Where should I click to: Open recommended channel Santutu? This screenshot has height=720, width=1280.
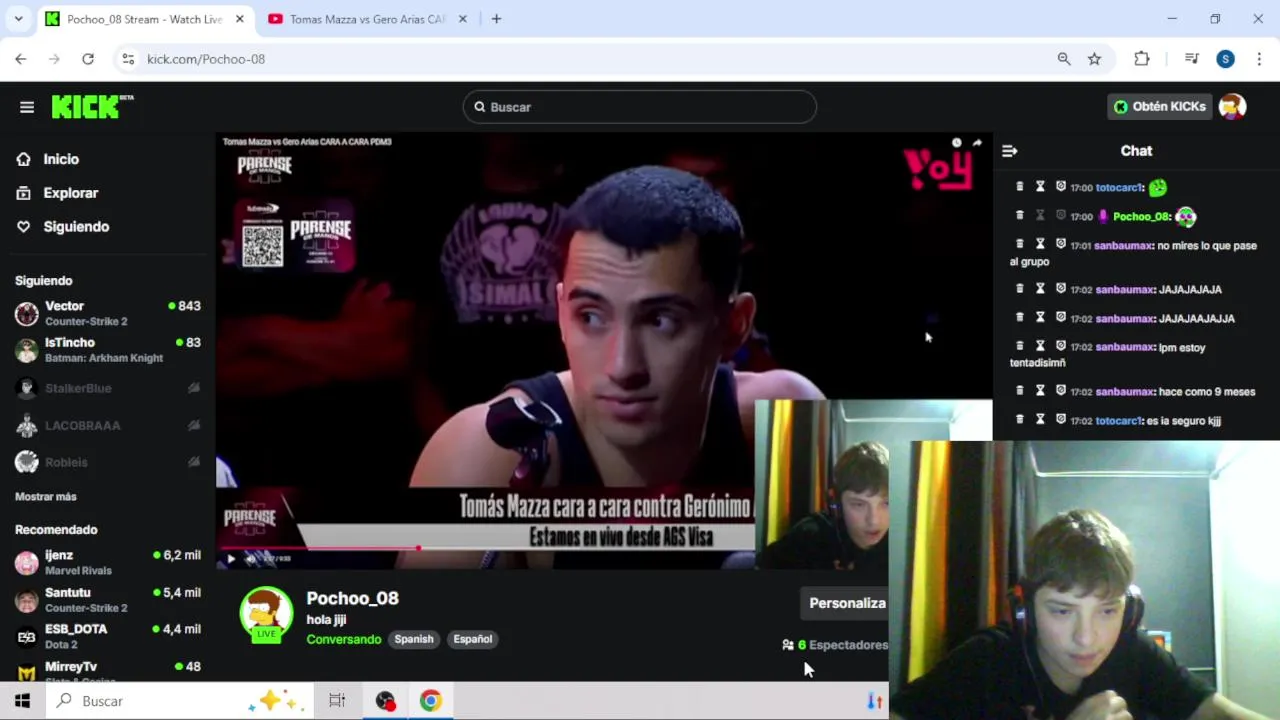point(108,600)
